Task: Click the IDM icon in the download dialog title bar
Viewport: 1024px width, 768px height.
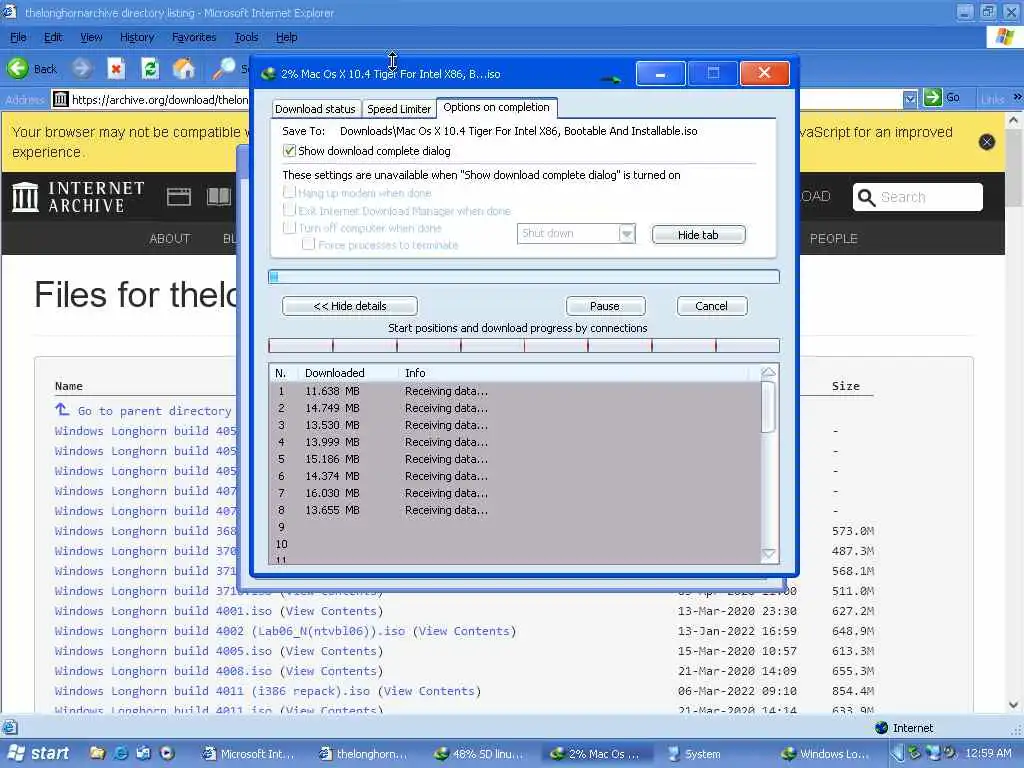Action: pos(268,74)
